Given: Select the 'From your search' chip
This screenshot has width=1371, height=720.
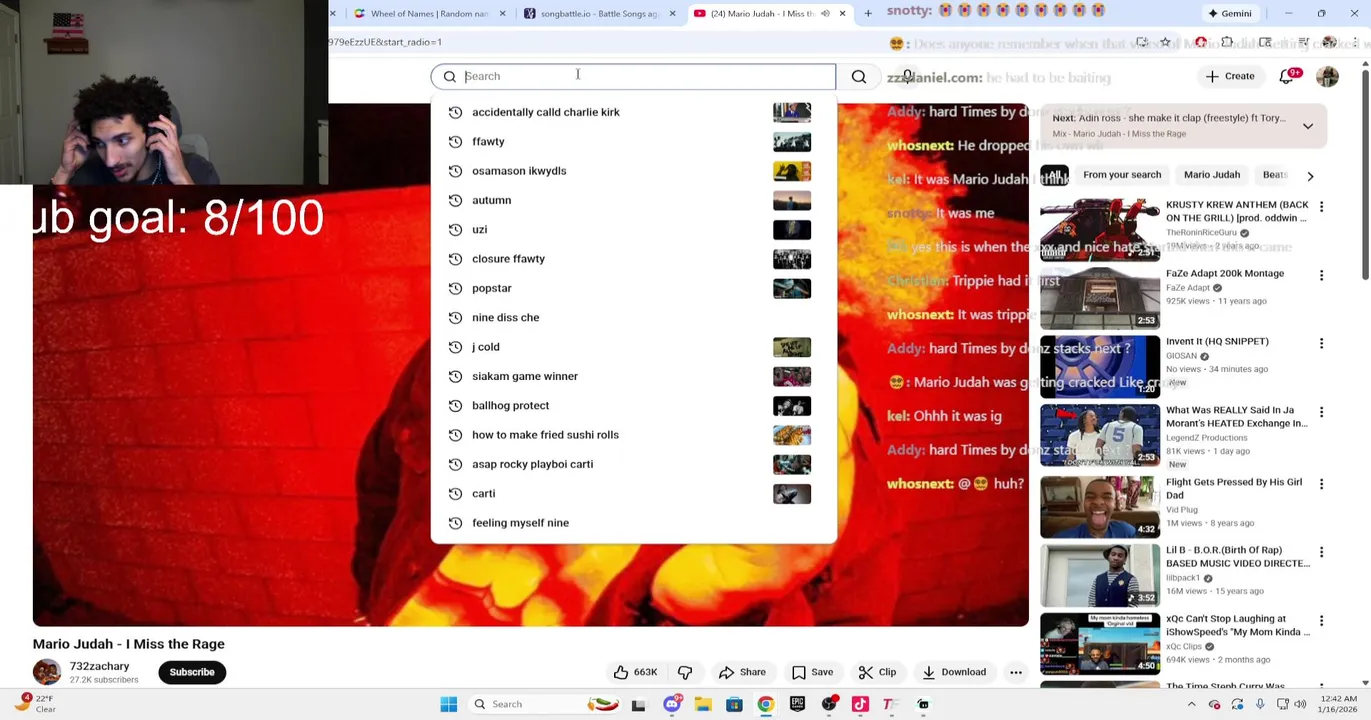Looking at the screenshot, I should [1122, 175].
